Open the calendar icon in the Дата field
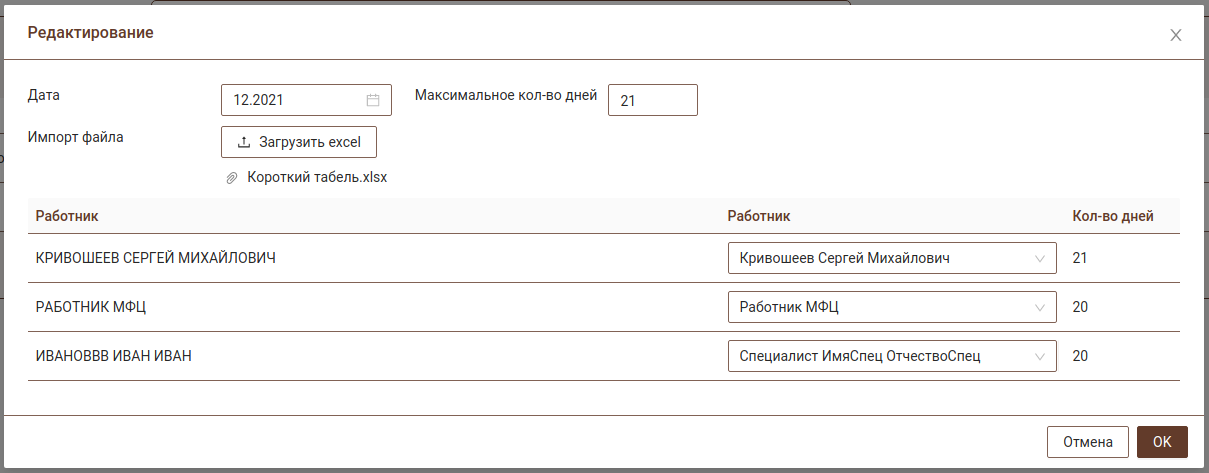The image size is (1209, 473). [x=373, y=100]
